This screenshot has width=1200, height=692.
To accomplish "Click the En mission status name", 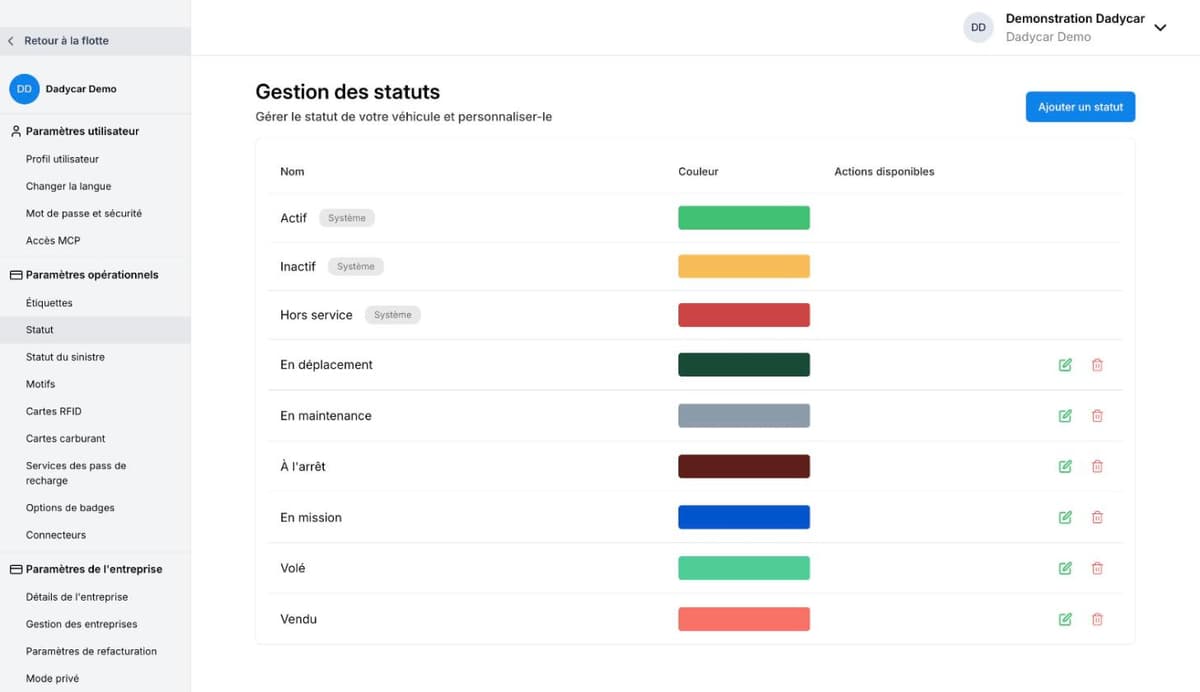I will pos(311,517).
